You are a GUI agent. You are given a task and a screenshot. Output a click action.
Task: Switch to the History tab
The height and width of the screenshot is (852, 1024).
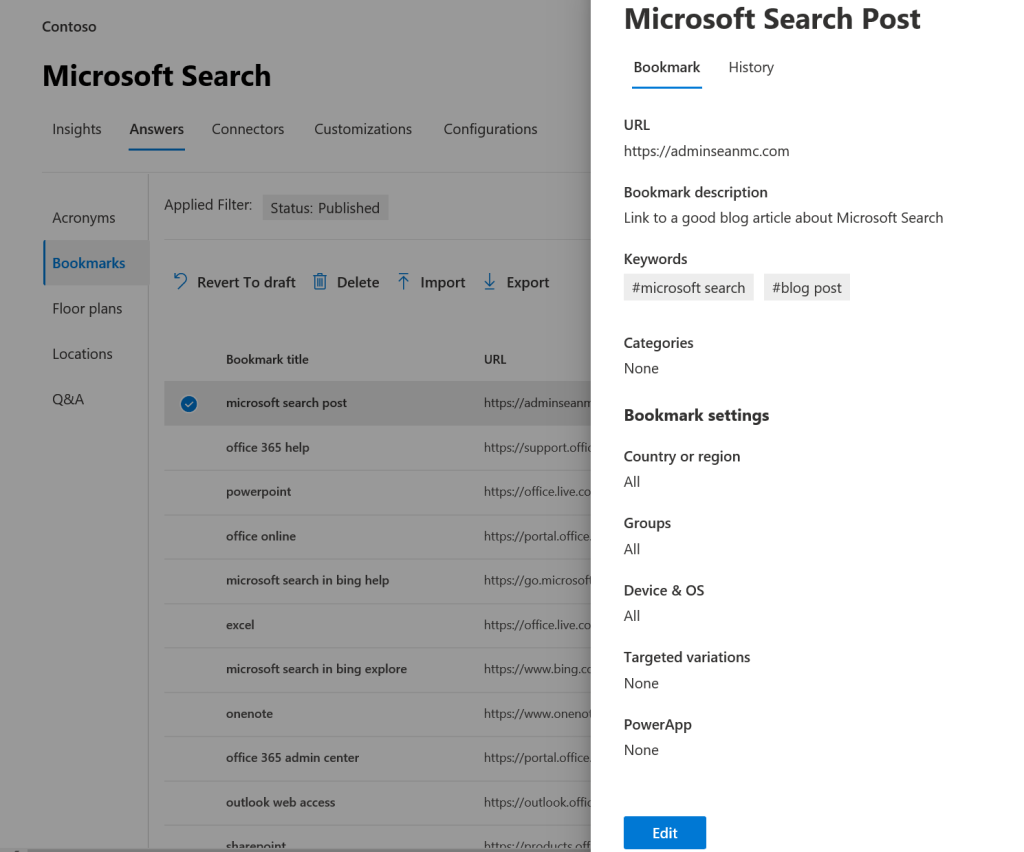(x=751, y=67)
